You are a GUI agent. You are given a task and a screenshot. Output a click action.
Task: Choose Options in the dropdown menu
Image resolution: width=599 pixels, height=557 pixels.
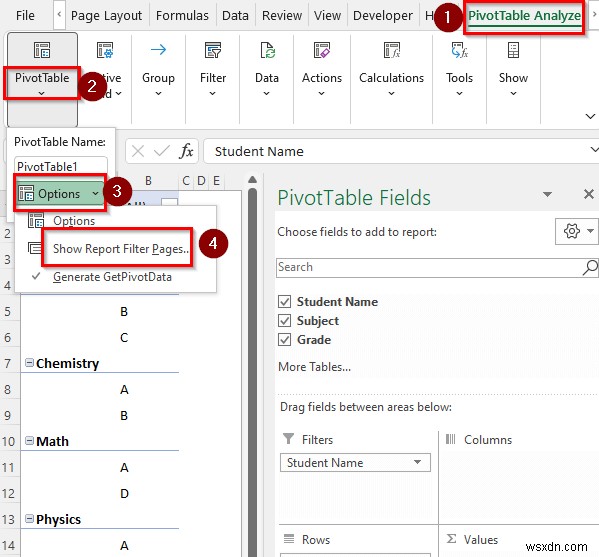[74, 220]
